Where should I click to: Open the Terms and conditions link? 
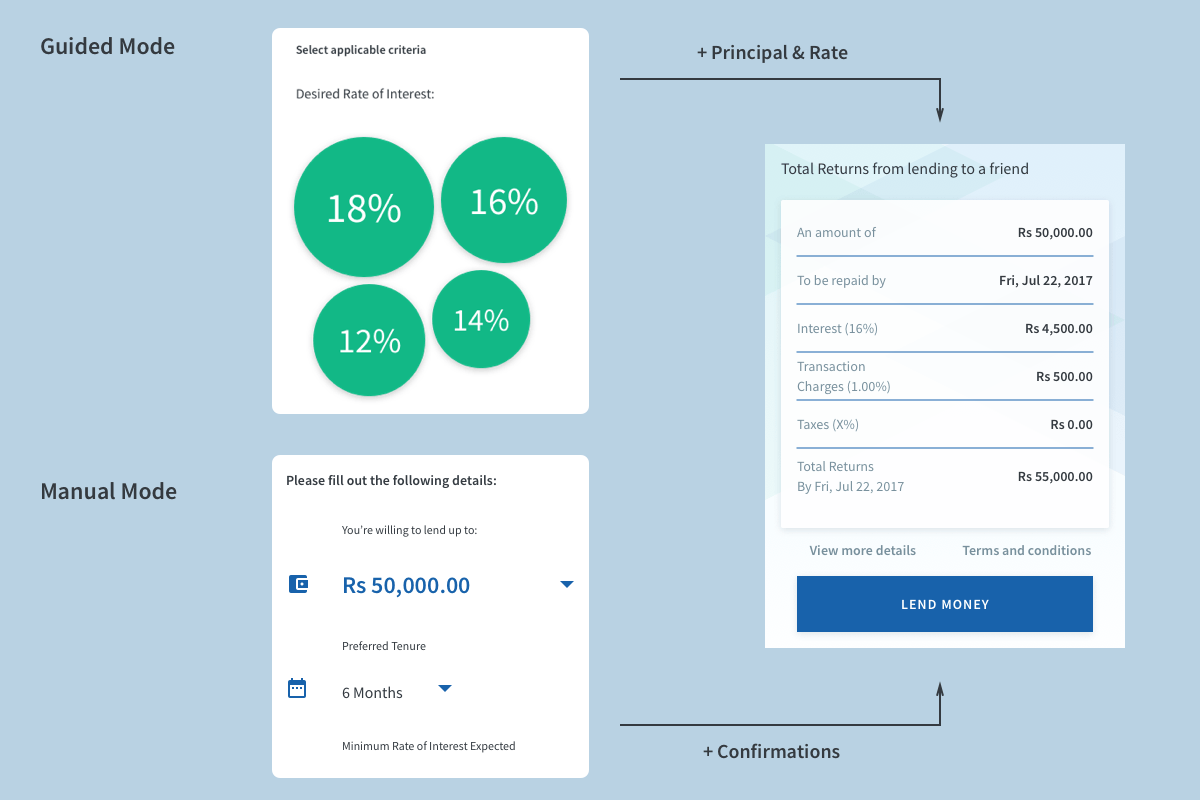click(1026, 550)
